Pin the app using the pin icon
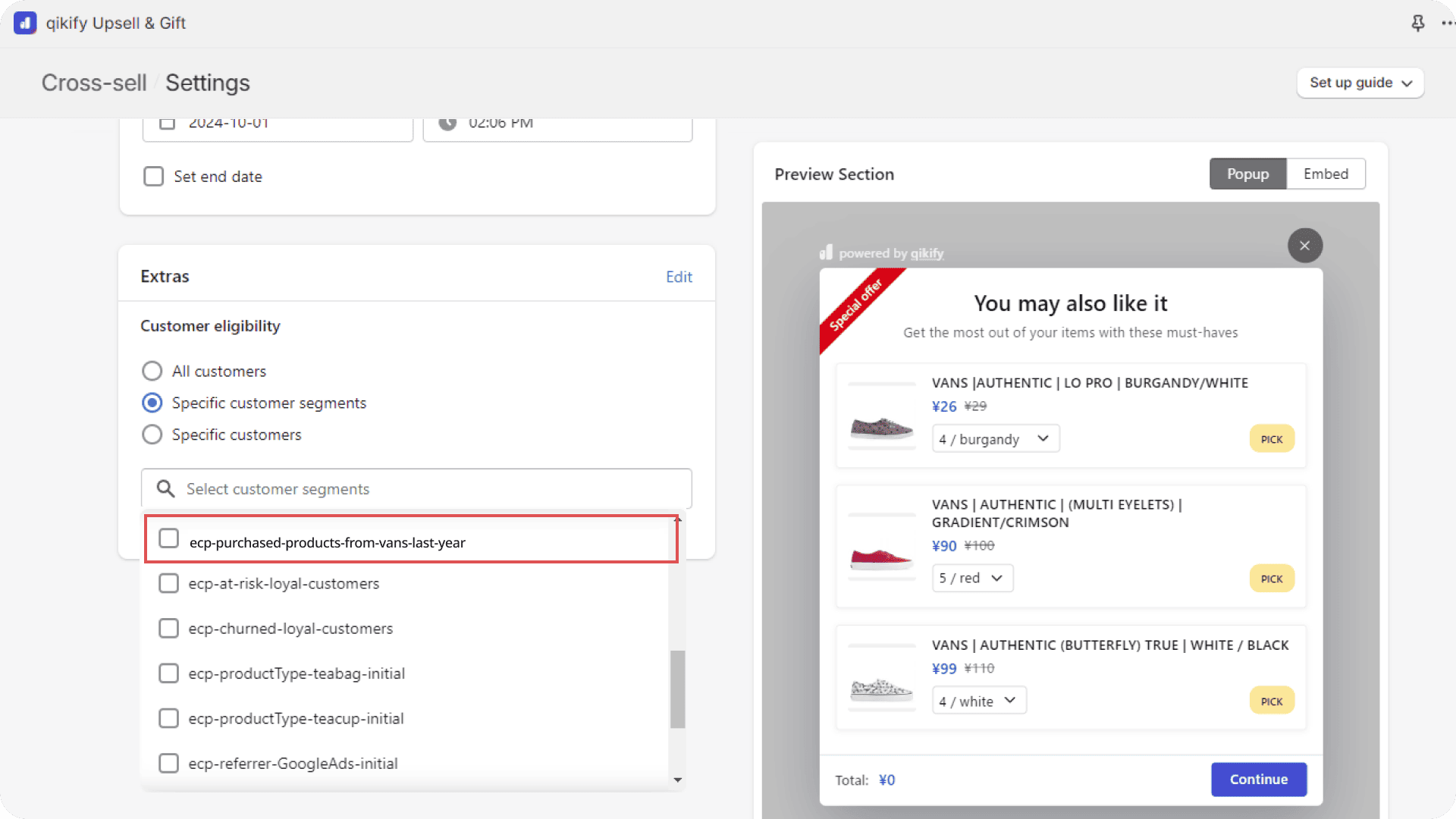 [x=1417, y=24]
